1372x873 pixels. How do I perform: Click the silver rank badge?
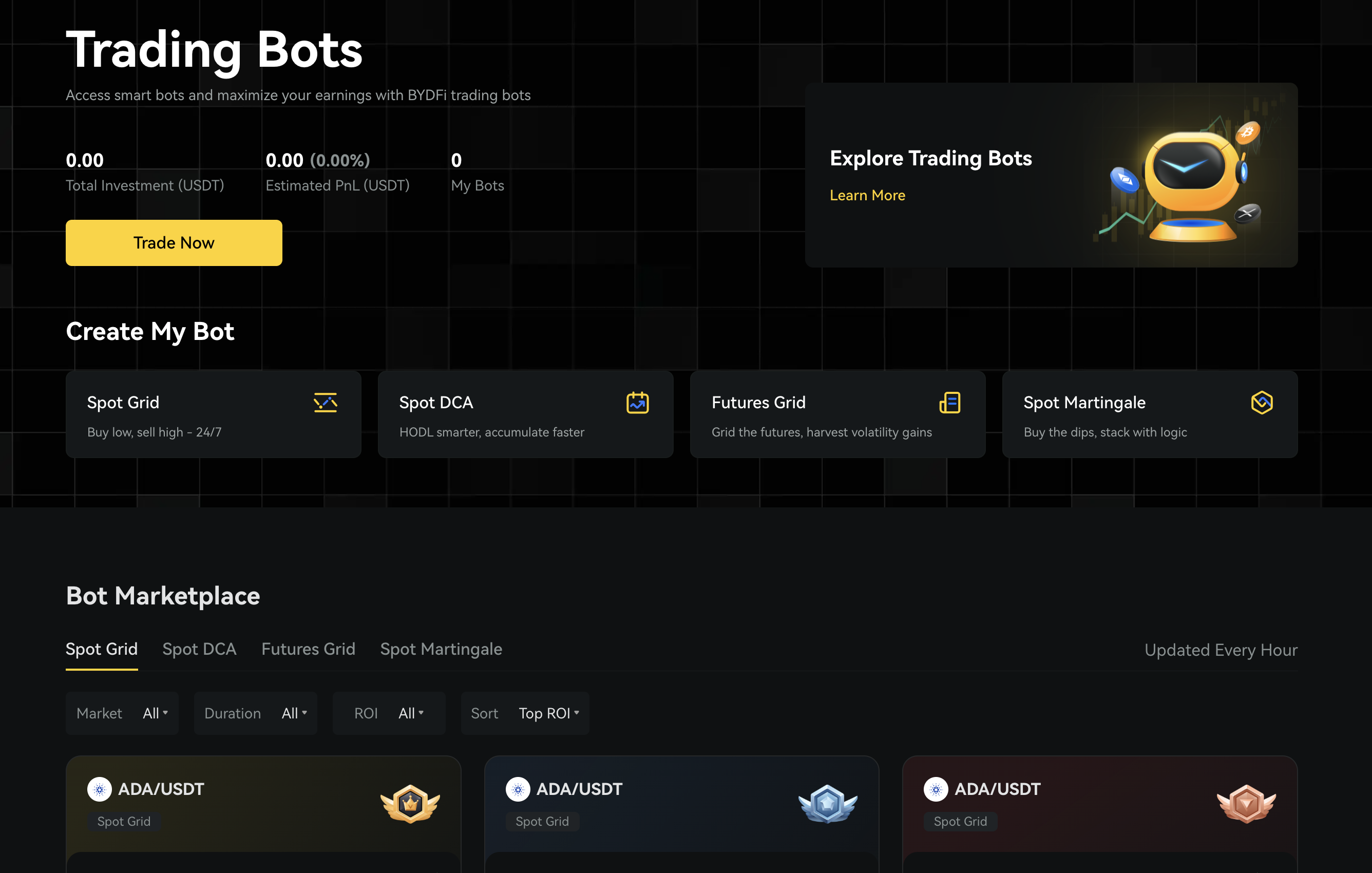click(828, 804)
